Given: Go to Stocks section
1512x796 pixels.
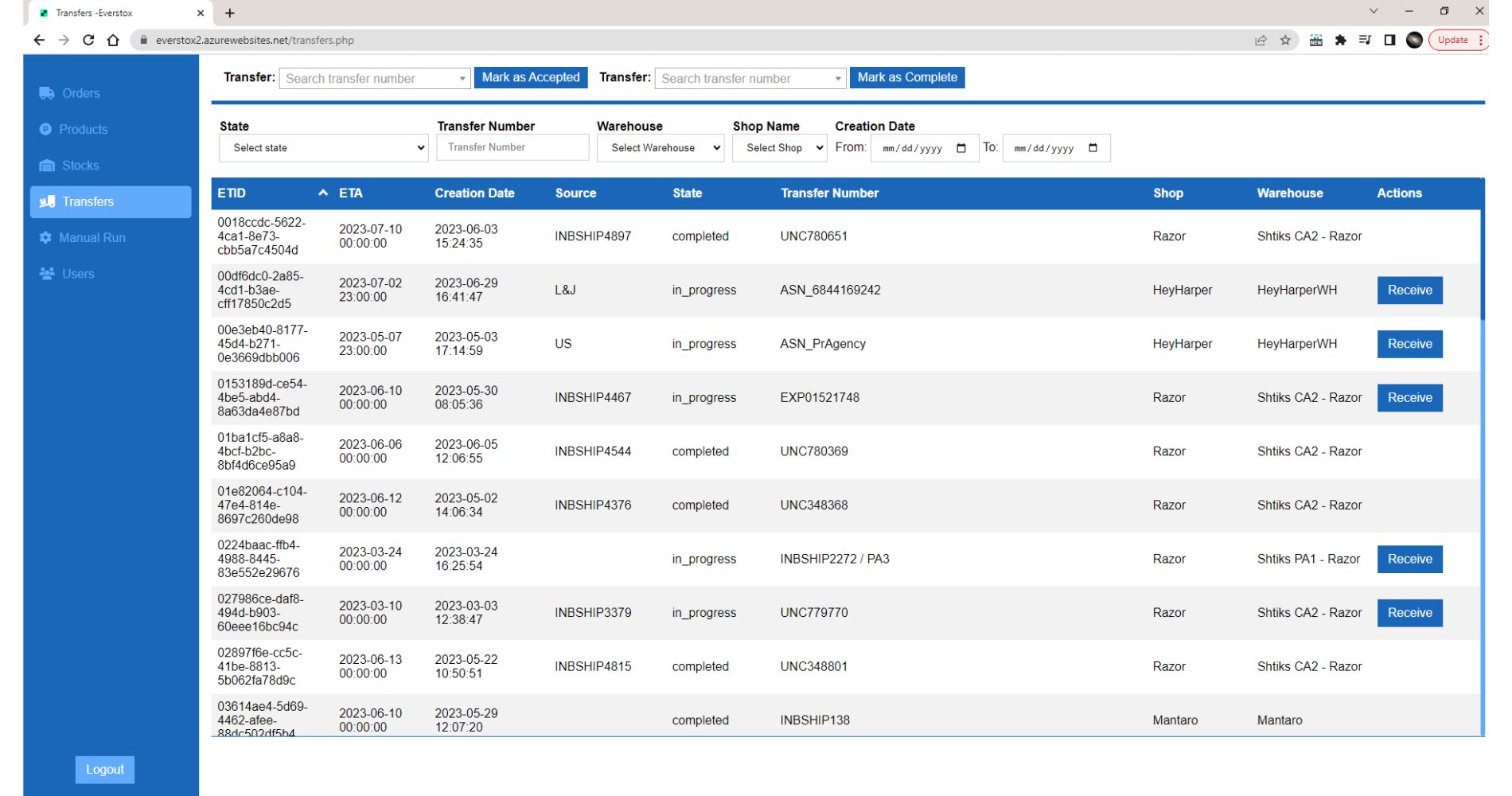Looking at the screenshot, I should pyautogui.click(x=80, y=166).
